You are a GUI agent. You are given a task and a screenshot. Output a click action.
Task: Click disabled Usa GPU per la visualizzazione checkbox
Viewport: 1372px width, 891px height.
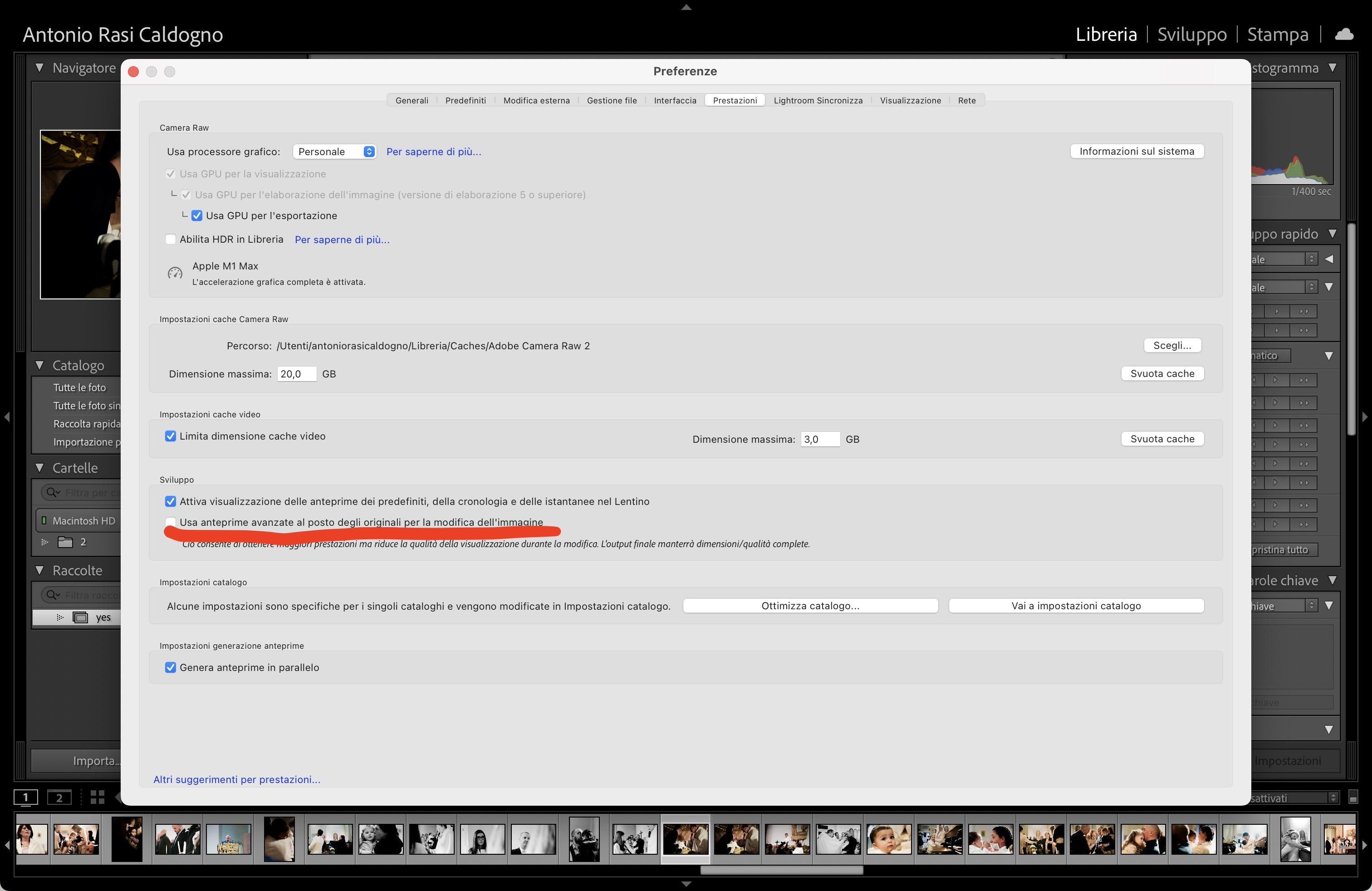coord(171,174)
